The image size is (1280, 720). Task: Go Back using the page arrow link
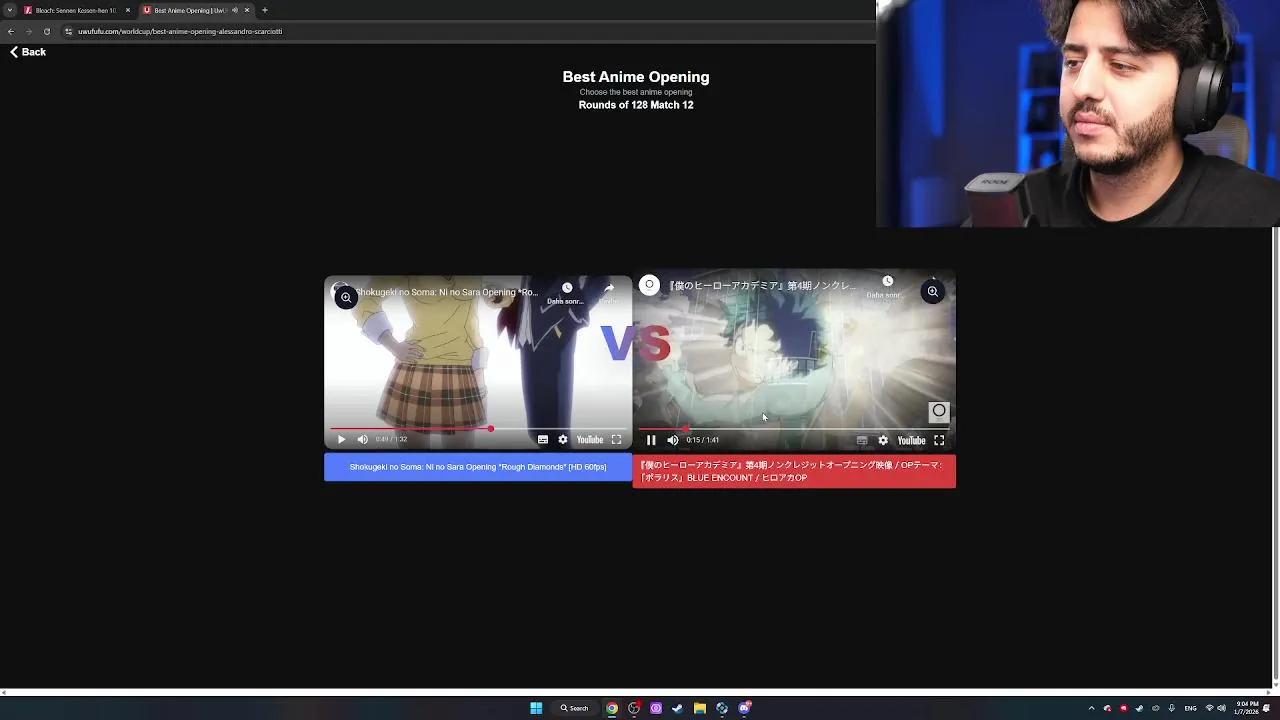[x=28, y=52]
